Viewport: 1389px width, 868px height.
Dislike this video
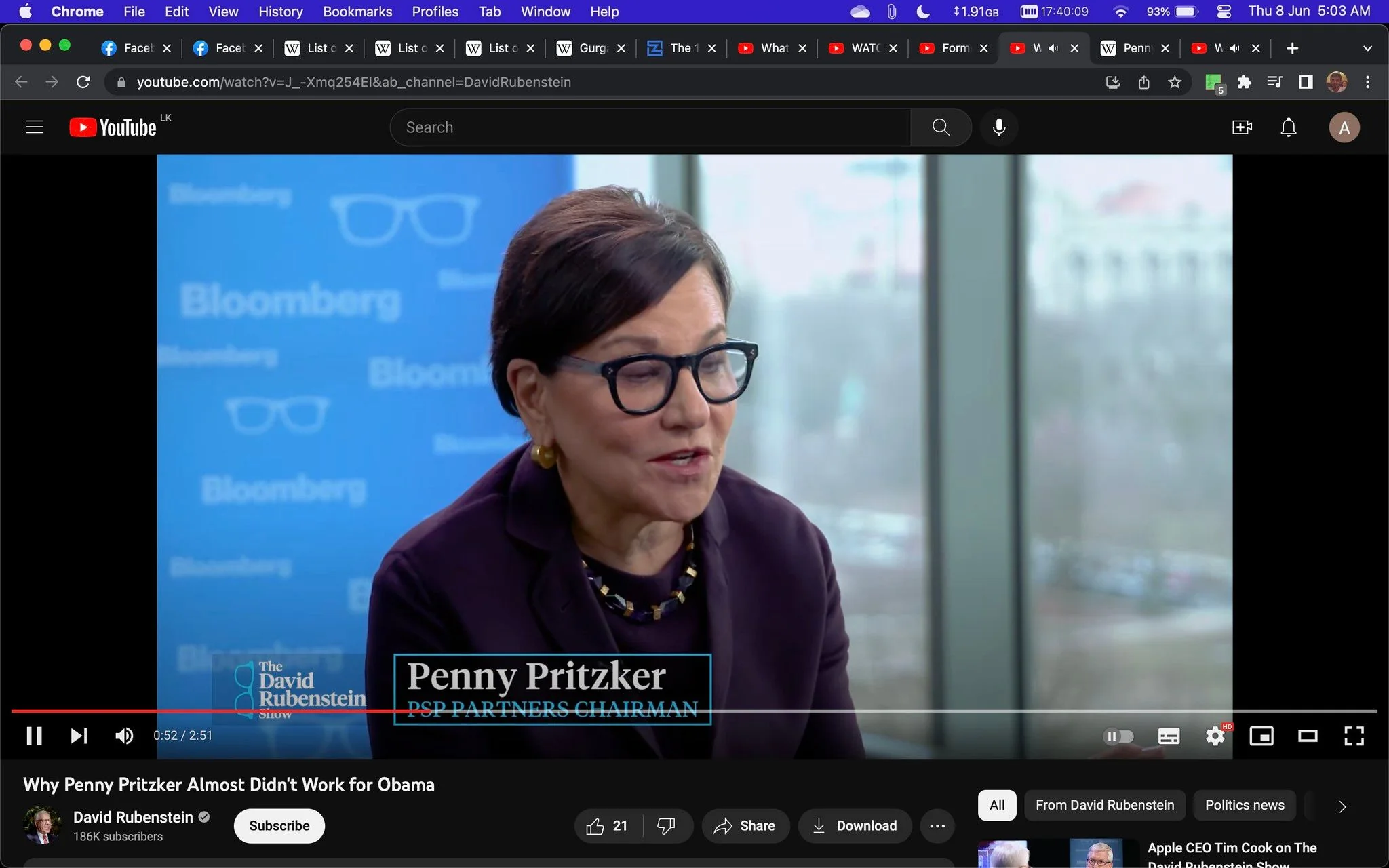coord(667,825)
